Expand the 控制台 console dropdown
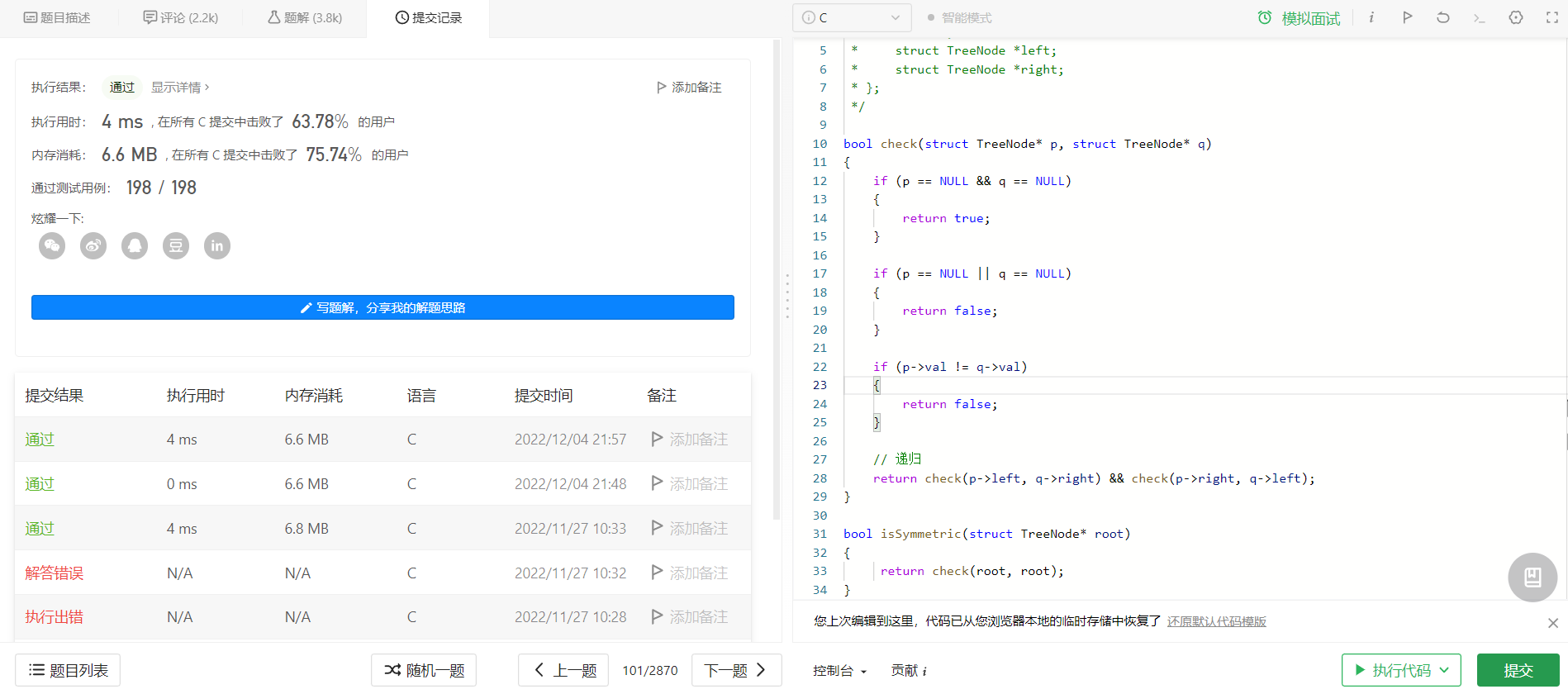1568x694 pixels. (839, 670)
